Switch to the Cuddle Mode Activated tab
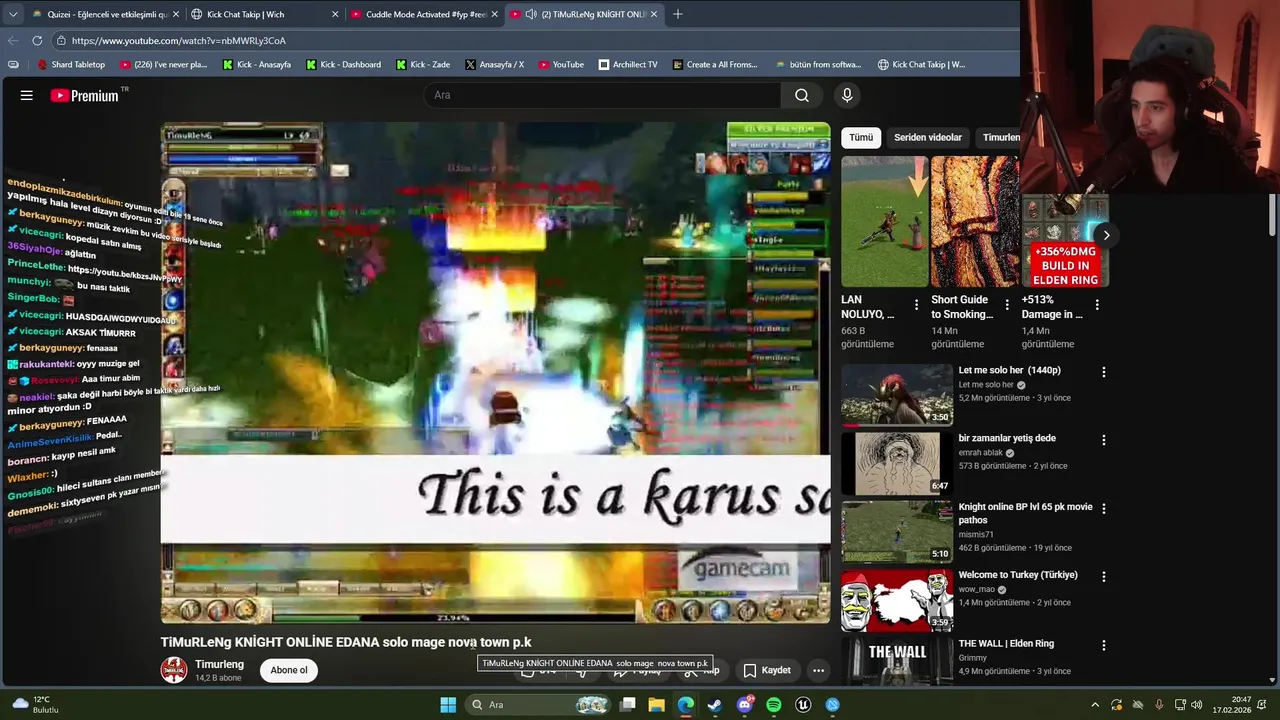The height and width of the screenshot is (720, 1280). click(423, 14)
